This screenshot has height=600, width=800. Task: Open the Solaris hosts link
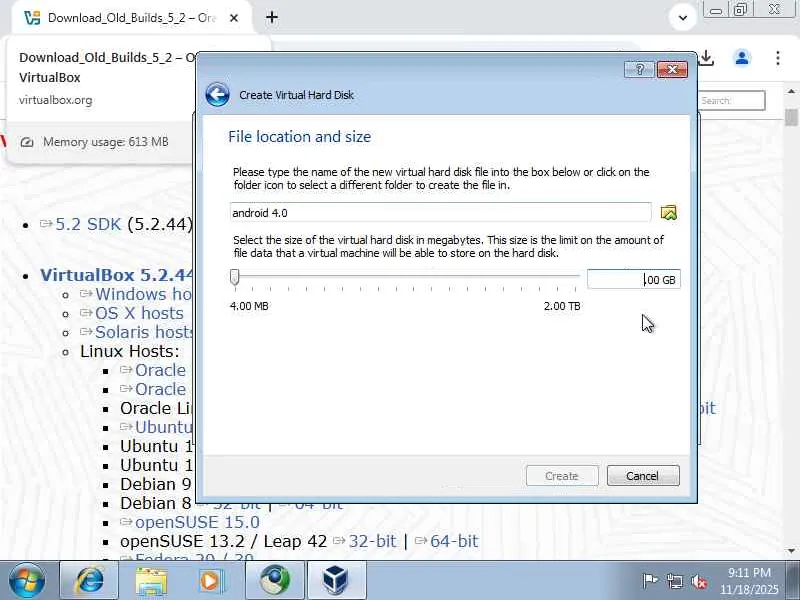tap(144, 332)
